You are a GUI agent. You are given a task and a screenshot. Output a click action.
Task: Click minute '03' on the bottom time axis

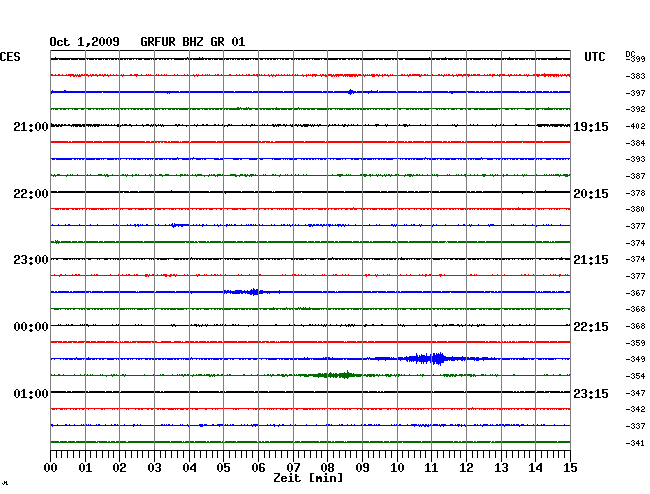[x=155, y=468]
